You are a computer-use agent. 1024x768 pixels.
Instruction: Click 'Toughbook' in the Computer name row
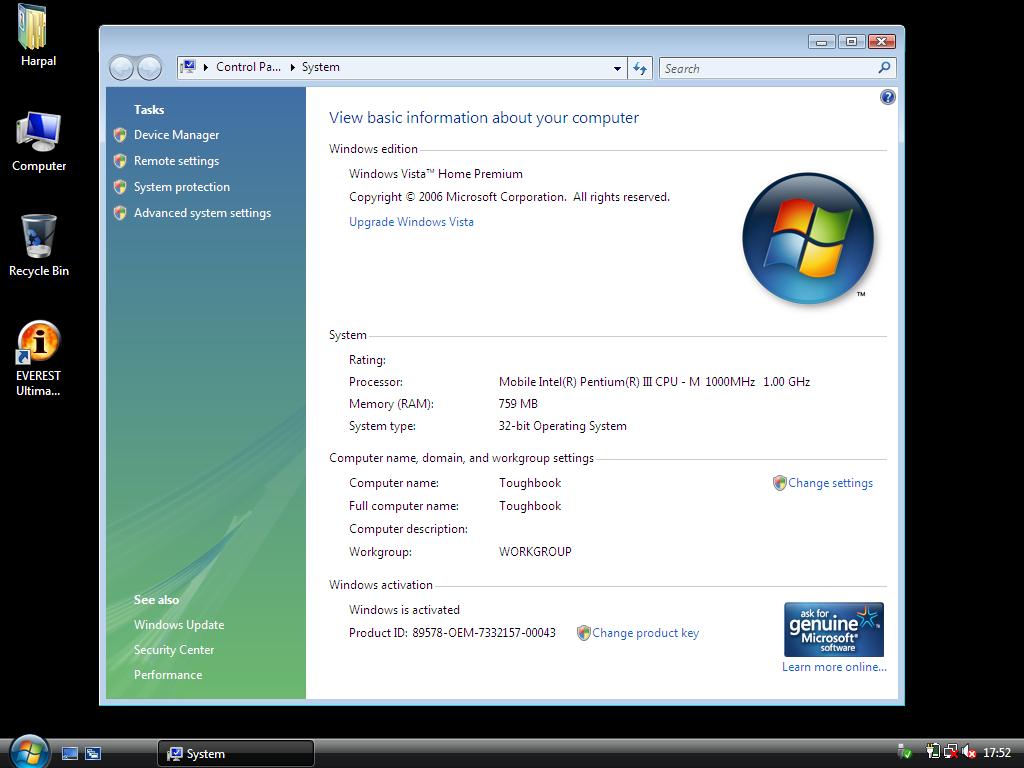coord(530,483)
